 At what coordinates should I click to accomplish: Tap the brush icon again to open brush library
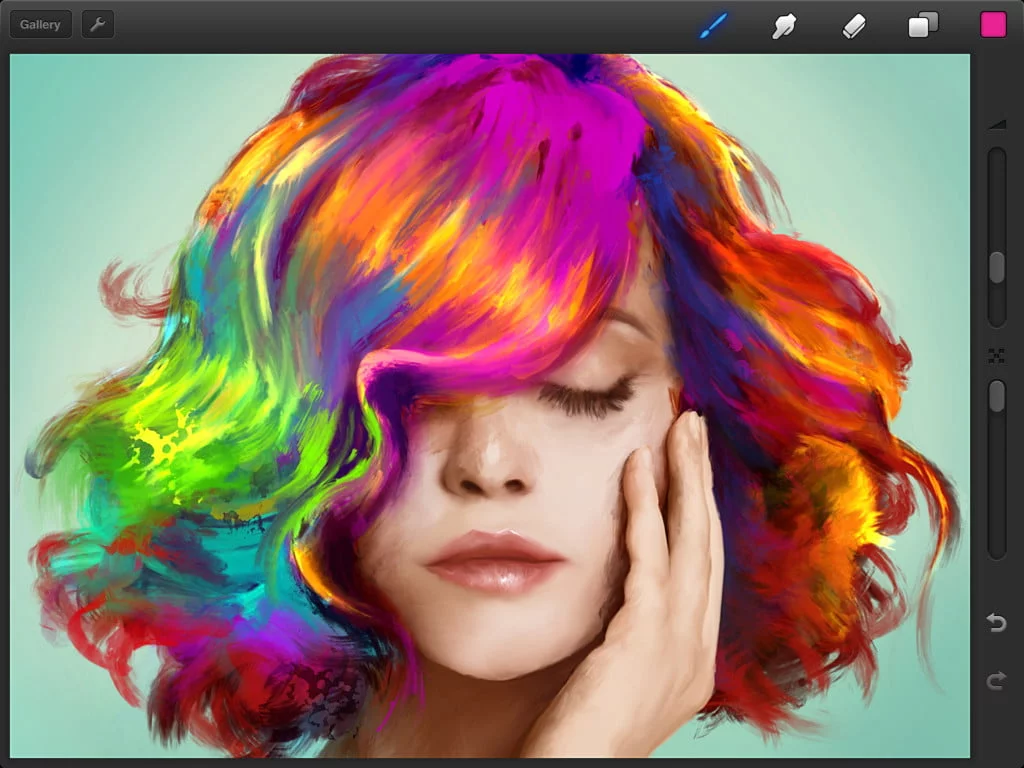click(712, 24)
